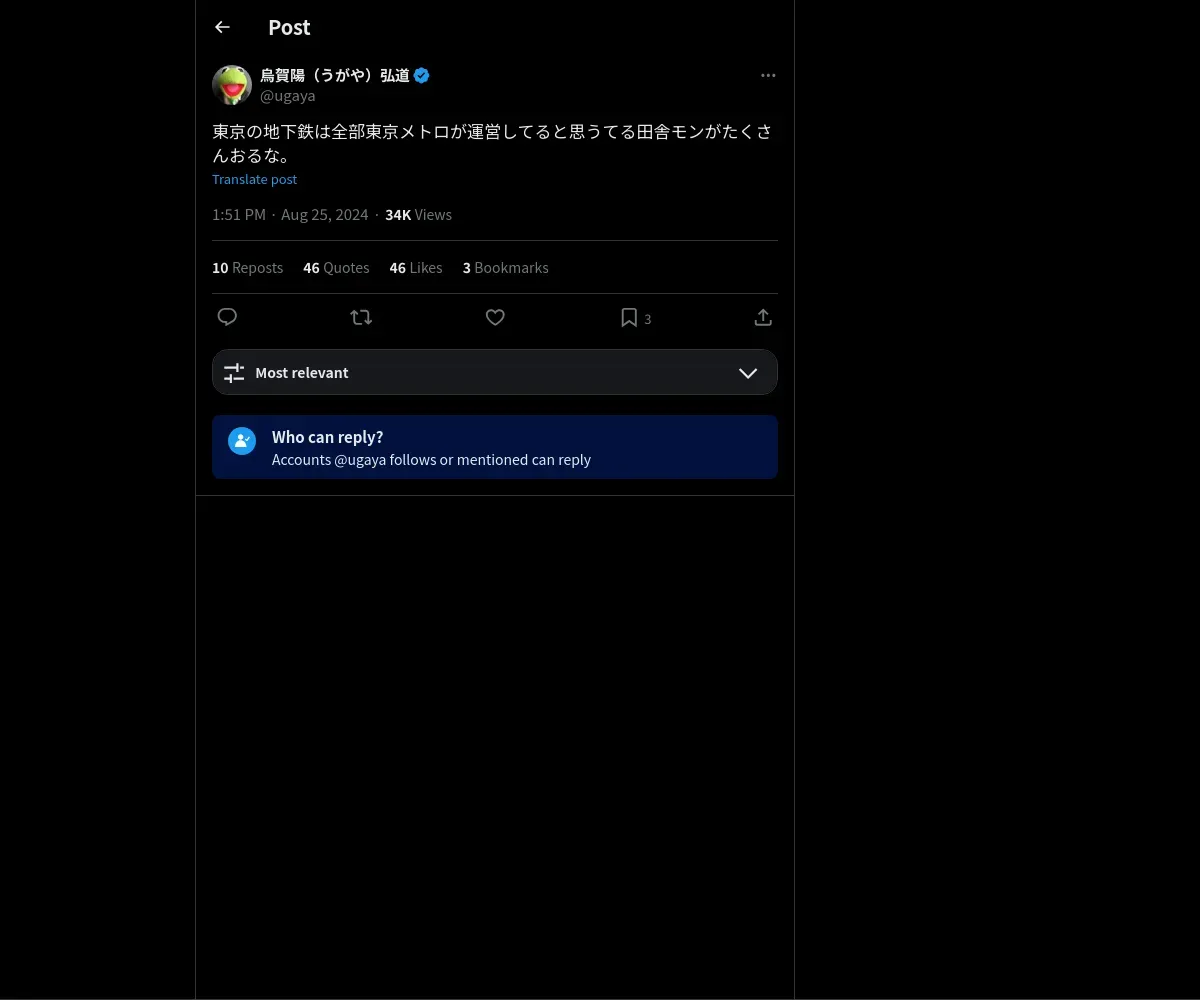Click the Who can reply person icon
The image size is (1200, 1000).
coord(242,441)
